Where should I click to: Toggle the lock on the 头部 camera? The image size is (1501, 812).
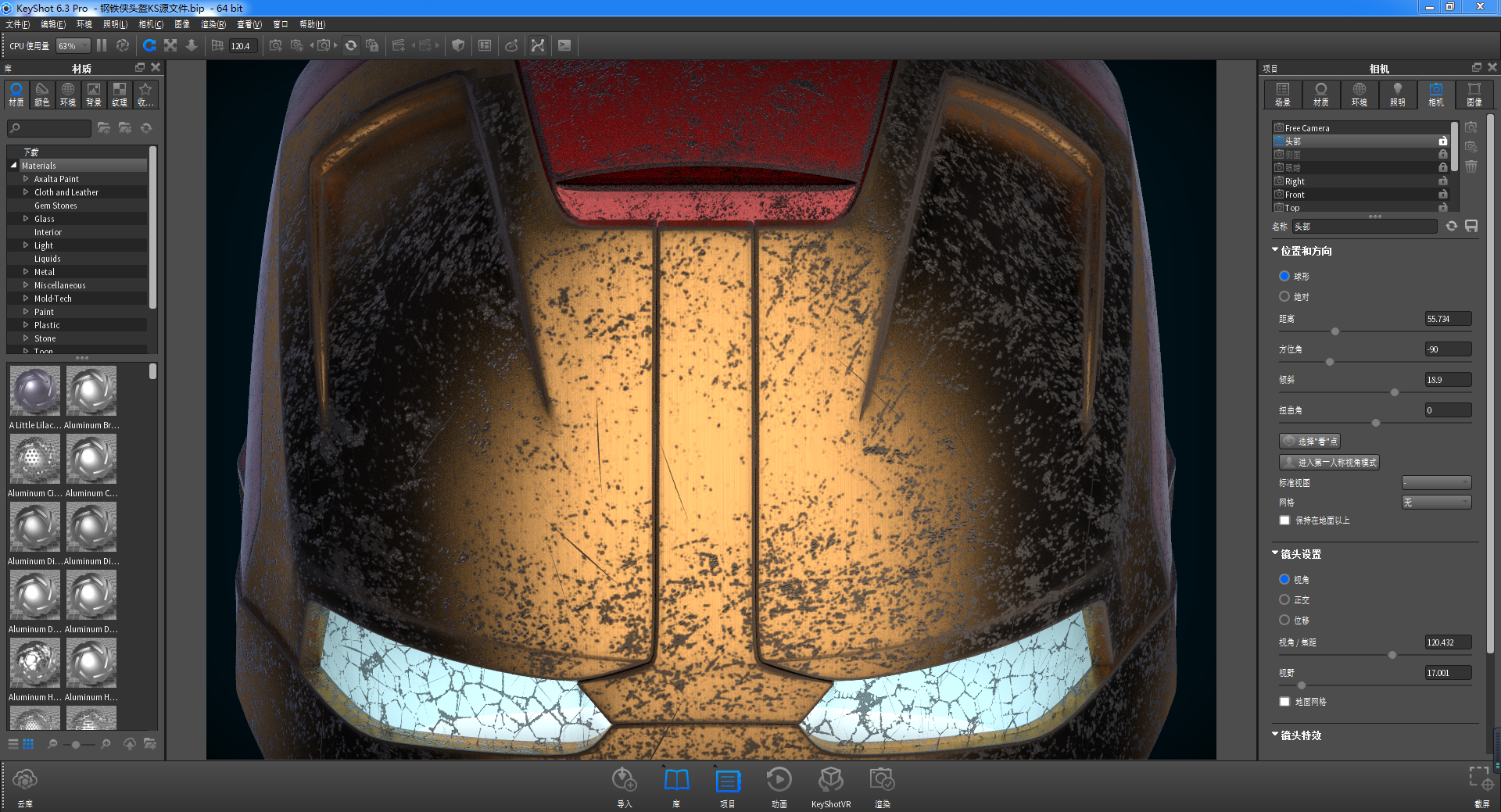pyautogui.click(x=1443, y=141)
